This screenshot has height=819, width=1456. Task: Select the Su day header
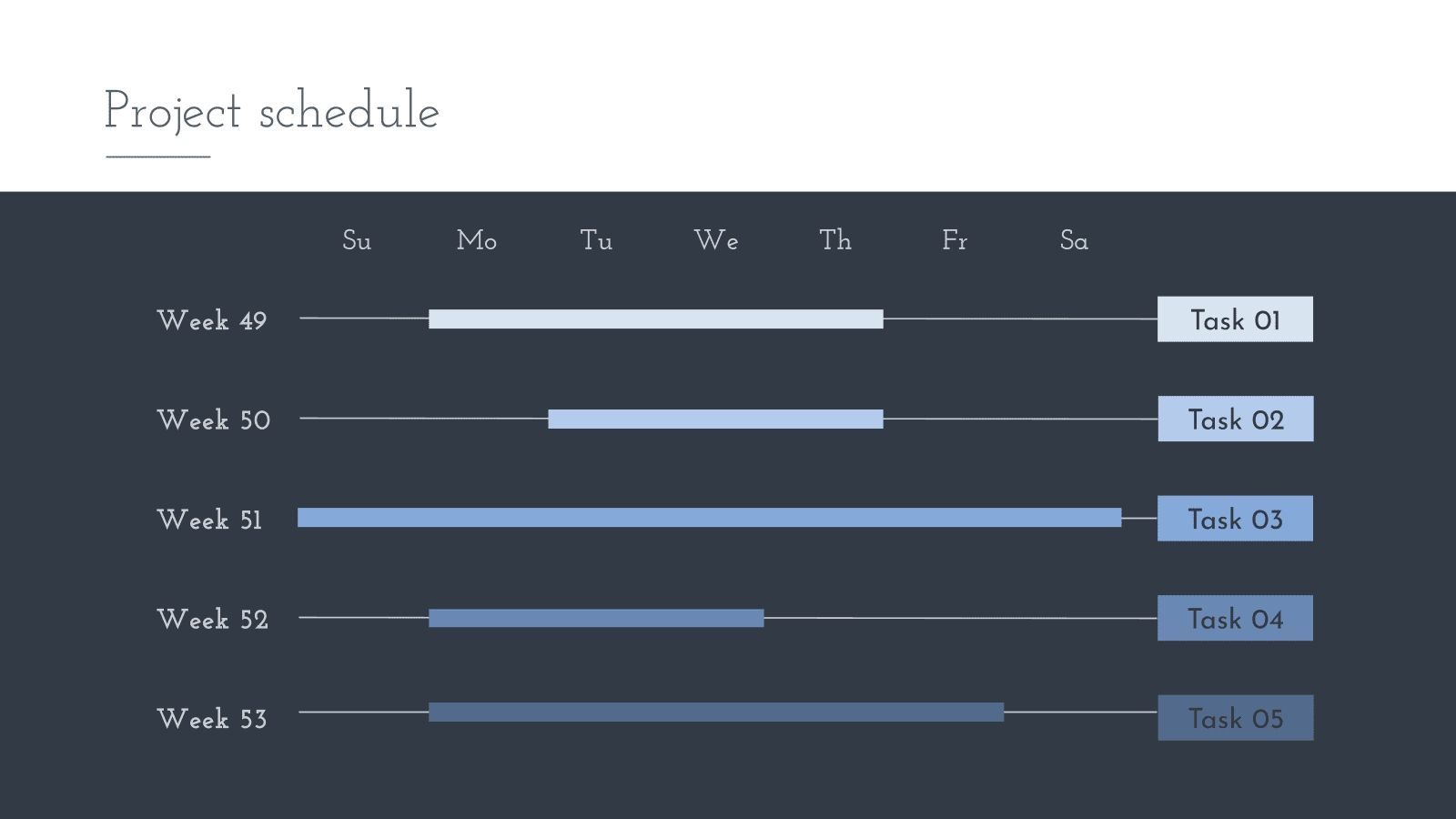pyautogui.click(x=357, y=240)
